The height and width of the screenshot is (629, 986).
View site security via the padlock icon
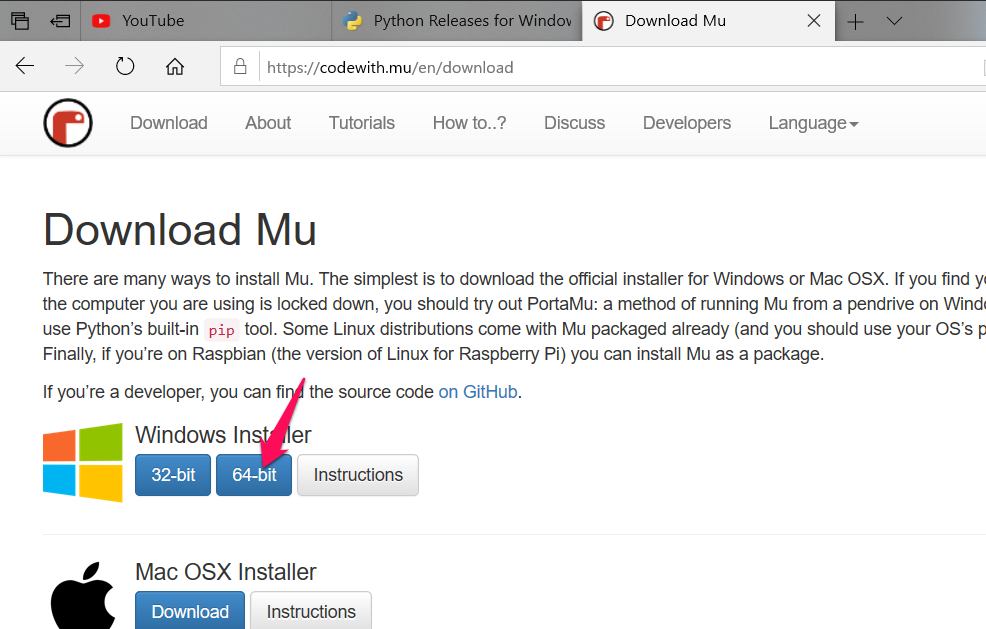pos(240,66)
